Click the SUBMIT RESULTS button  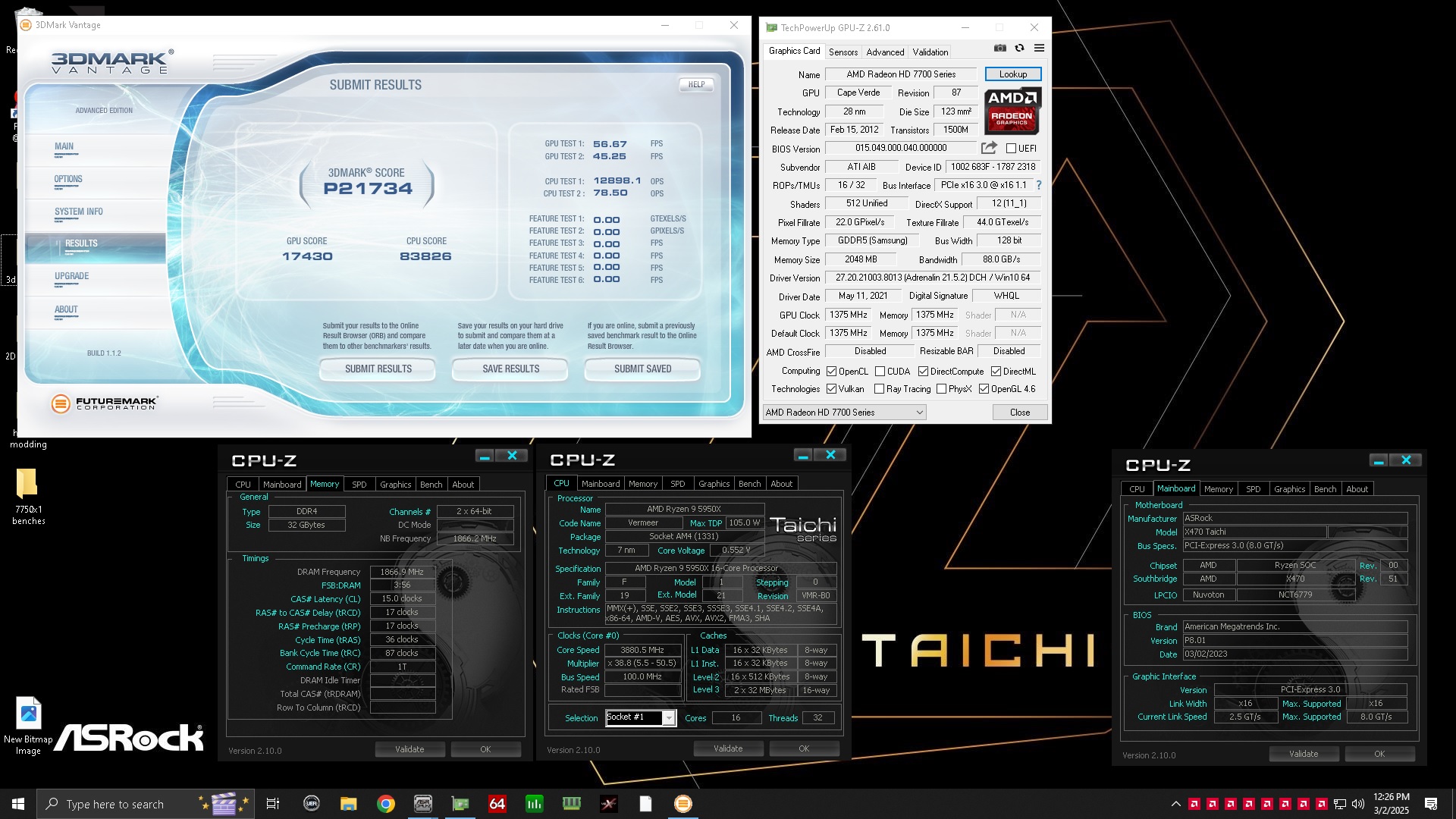click(x=378, y=369)
